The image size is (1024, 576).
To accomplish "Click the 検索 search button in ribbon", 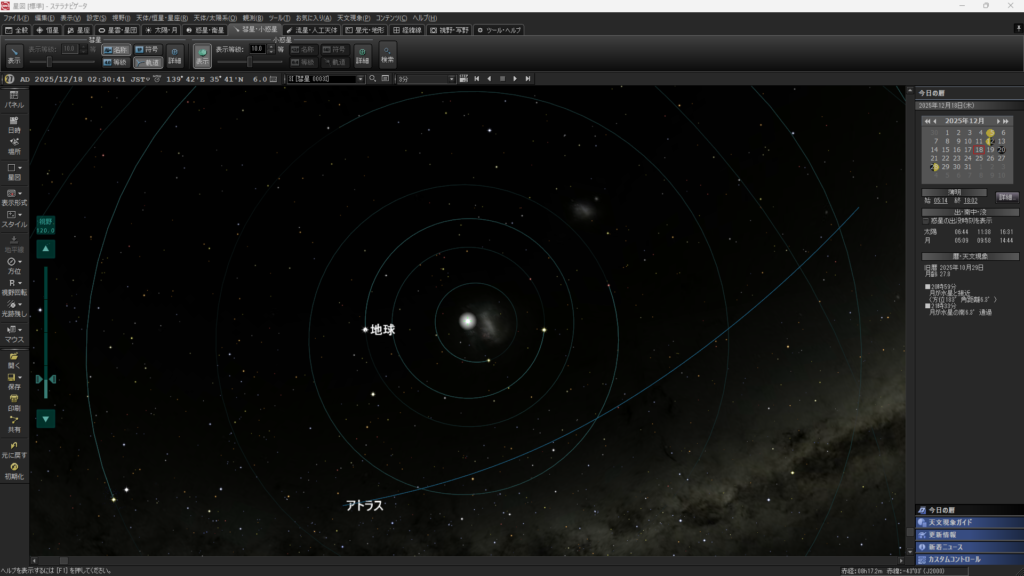I will pos(387,55).
